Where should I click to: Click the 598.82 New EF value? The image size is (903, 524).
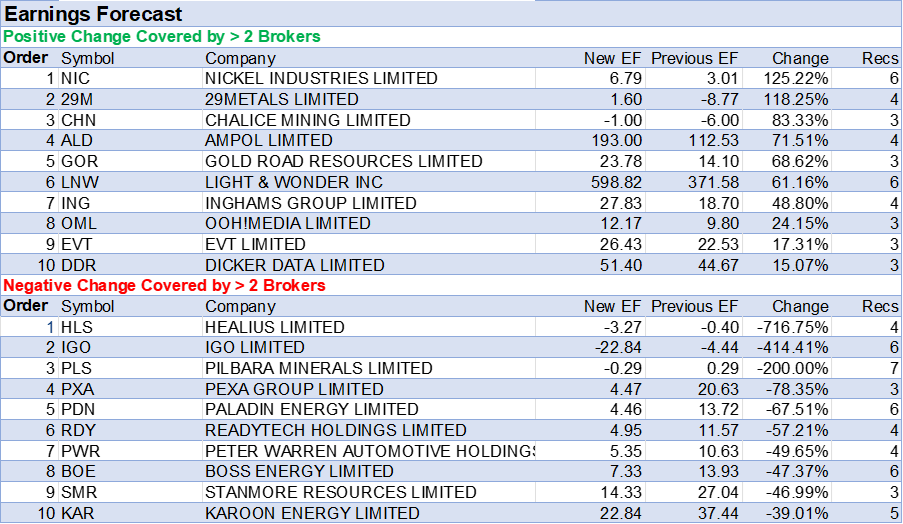tap(616, 183)
